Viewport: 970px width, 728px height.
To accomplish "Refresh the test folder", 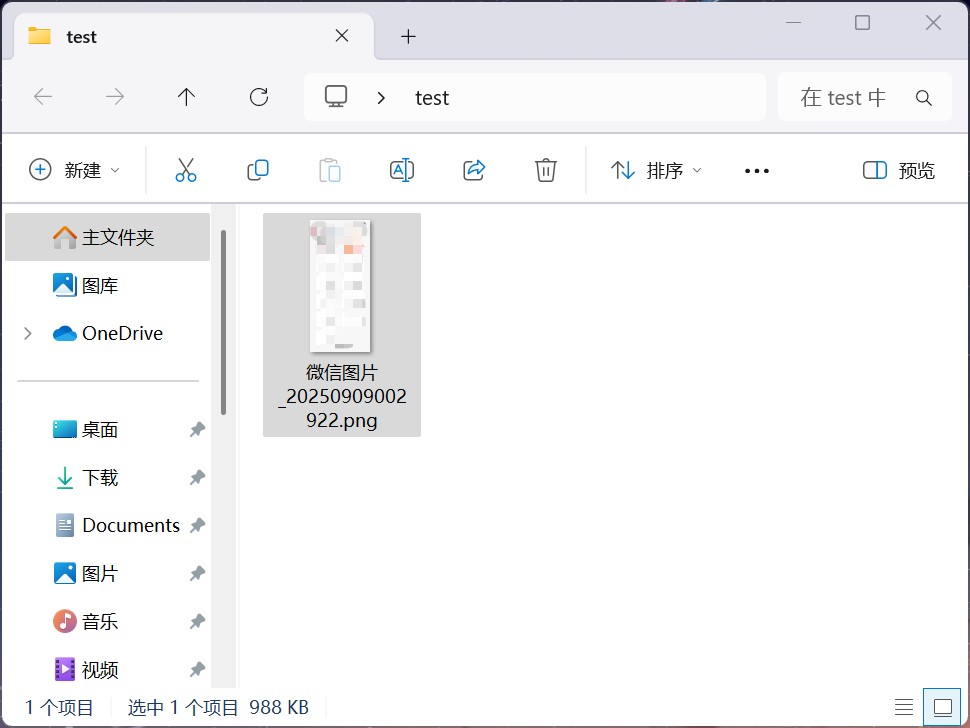I will click(259, 96).
